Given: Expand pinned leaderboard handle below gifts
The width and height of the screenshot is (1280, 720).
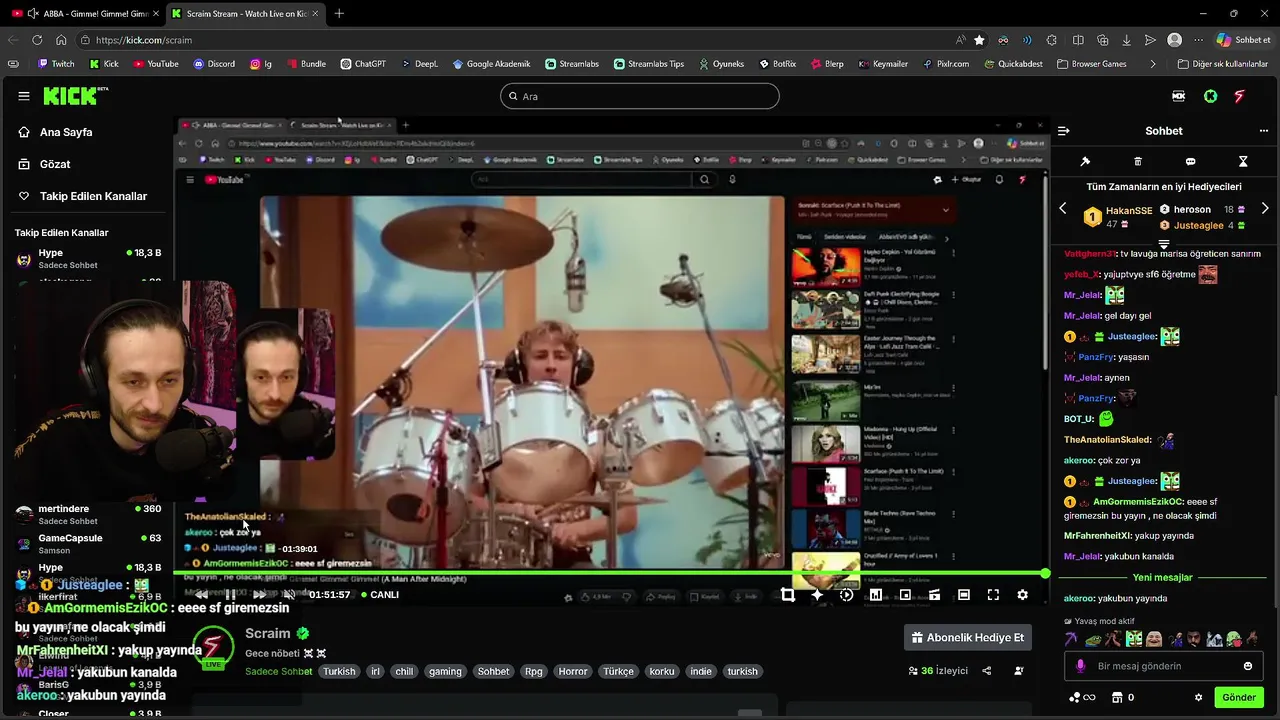Looking at the screenshot, I should [x=1164, y=244].
